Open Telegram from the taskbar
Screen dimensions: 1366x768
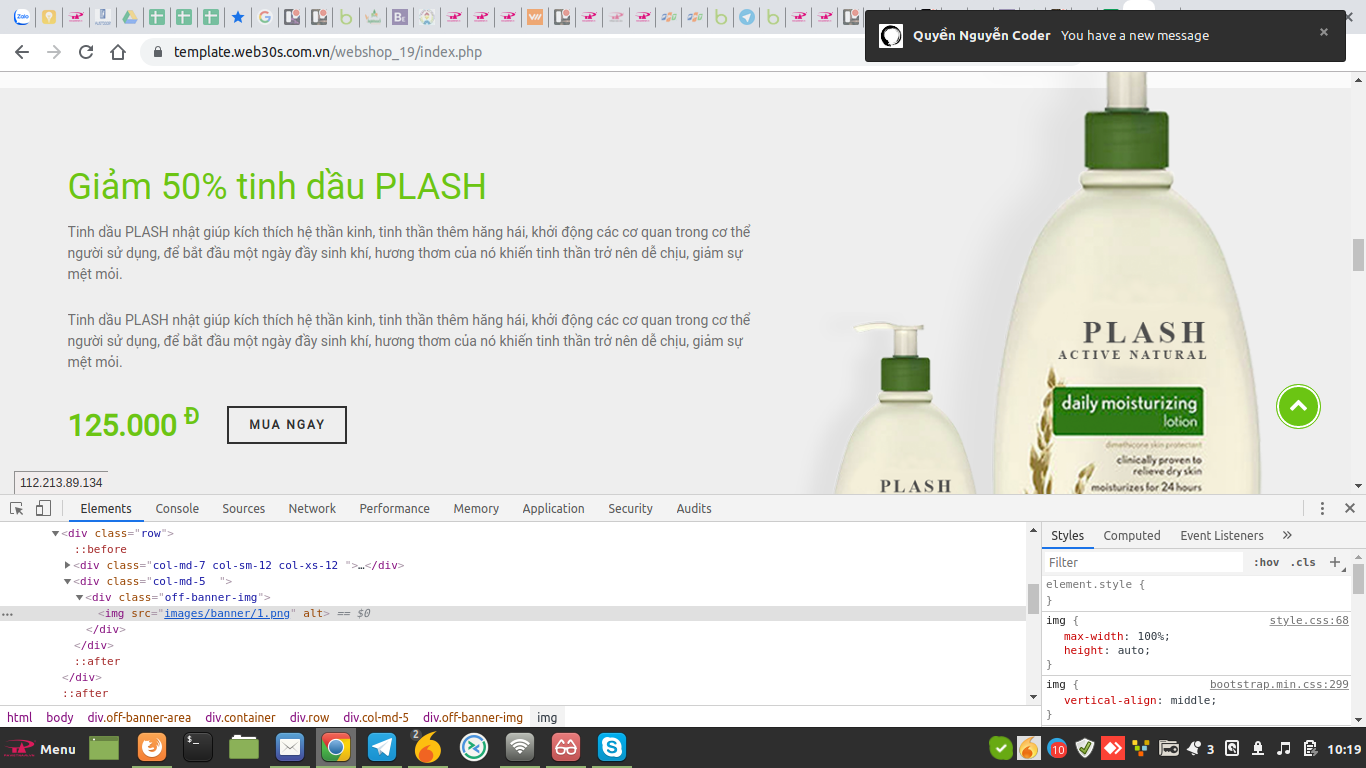click(x=381, y=747)
